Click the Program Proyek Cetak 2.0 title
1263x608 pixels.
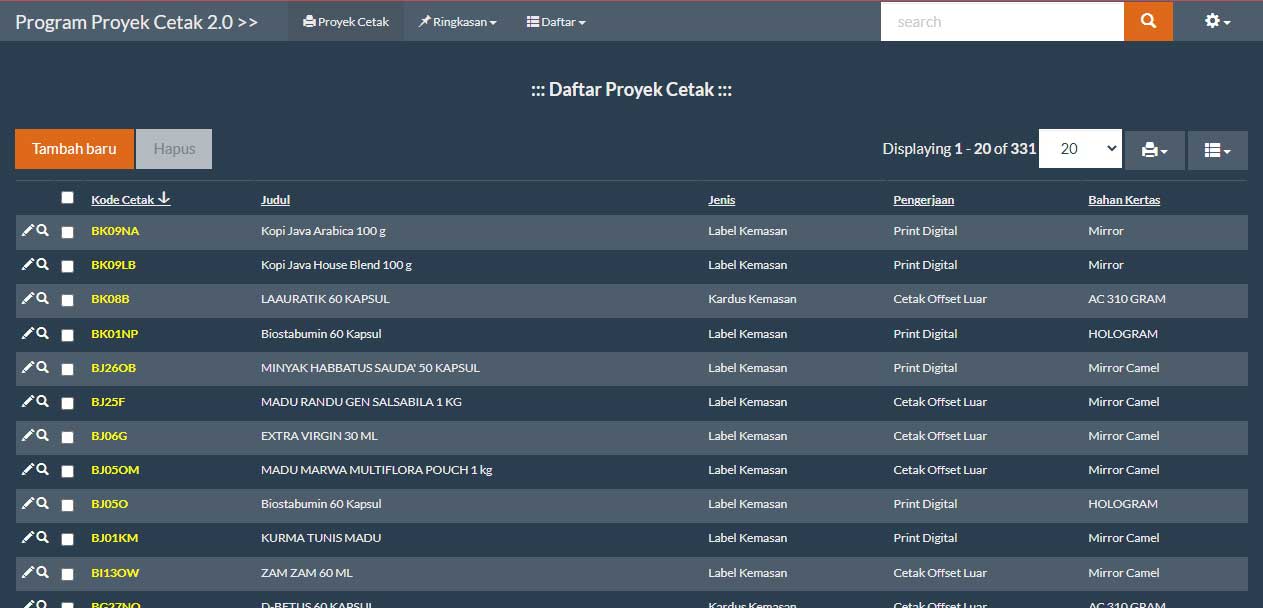coord(136,22)
